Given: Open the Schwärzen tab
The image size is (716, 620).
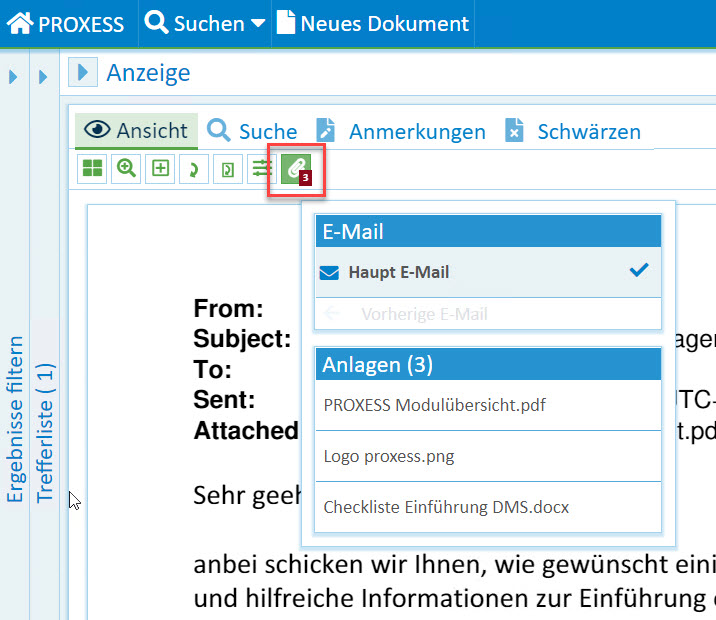Looking at the screenshot, I should point(572,131).
